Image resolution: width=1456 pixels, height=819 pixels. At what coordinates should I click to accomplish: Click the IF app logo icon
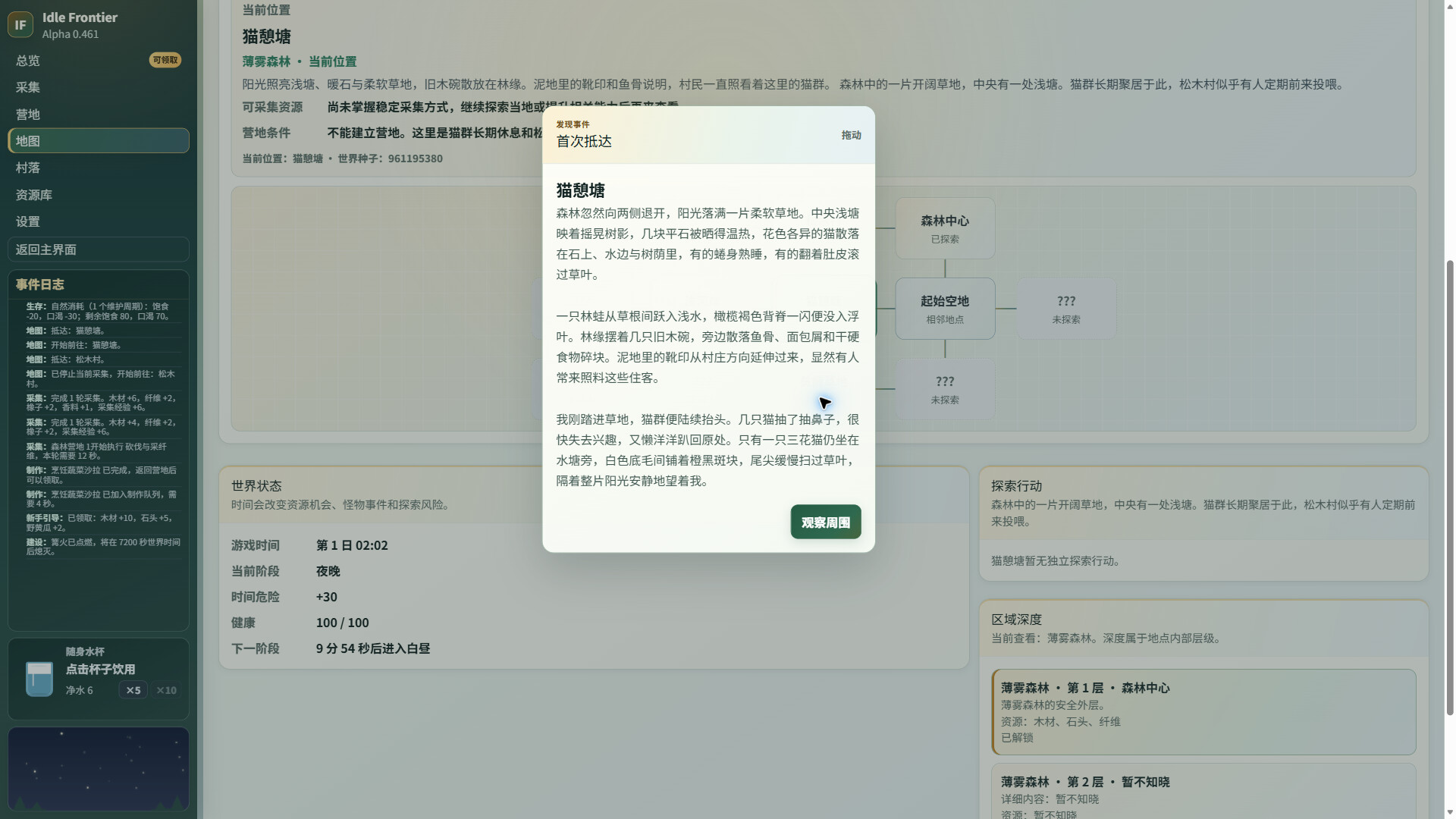pyautogui.click(x=20, y=24)
